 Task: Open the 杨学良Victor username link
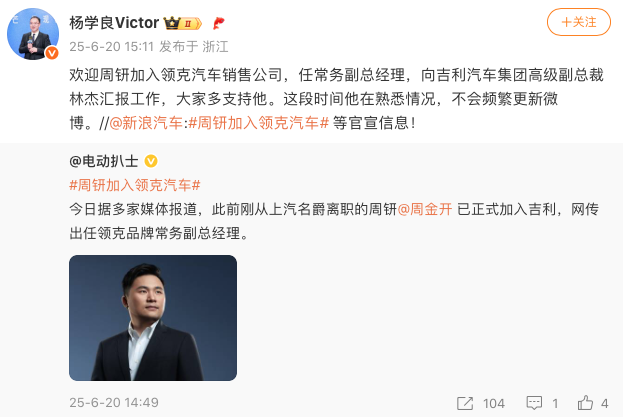(x=114, y=23)
